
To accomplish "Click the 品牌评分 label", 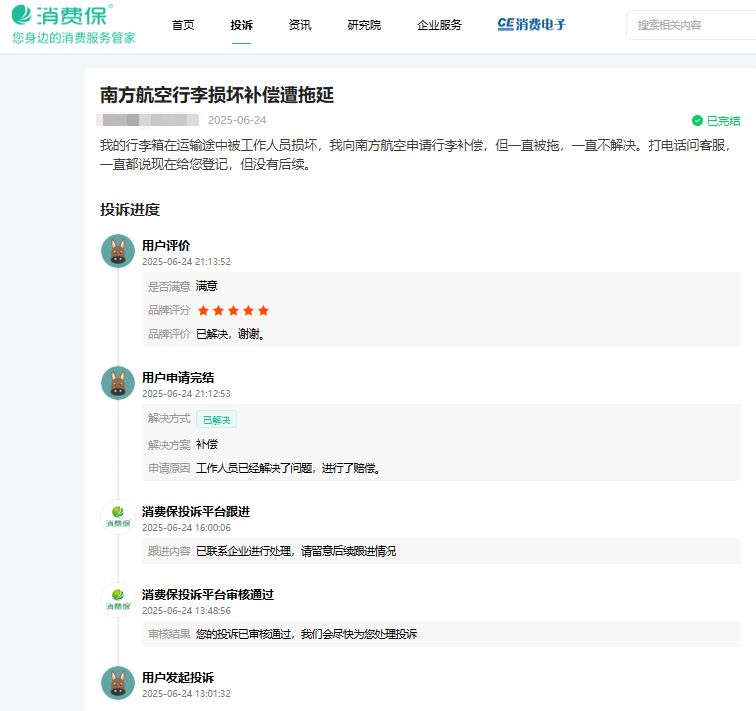I will coord(169,310).
